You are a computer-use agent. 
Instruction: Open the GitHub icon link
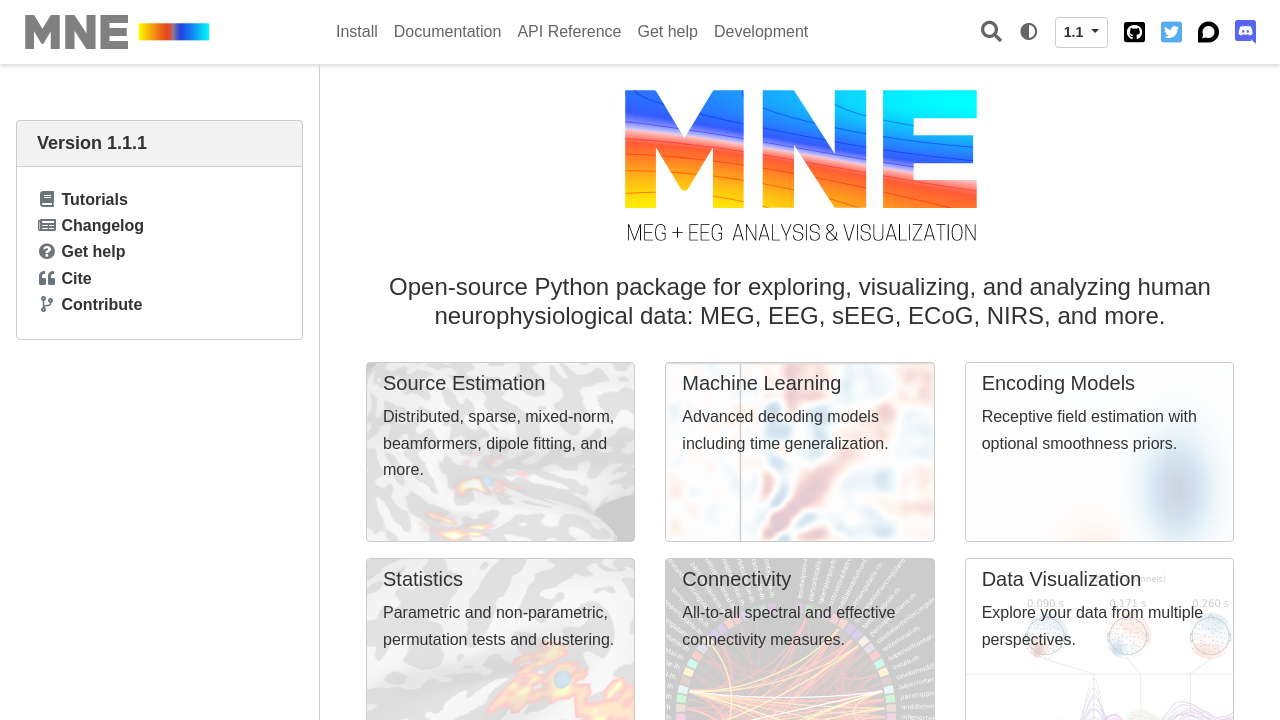point(1134,32)
